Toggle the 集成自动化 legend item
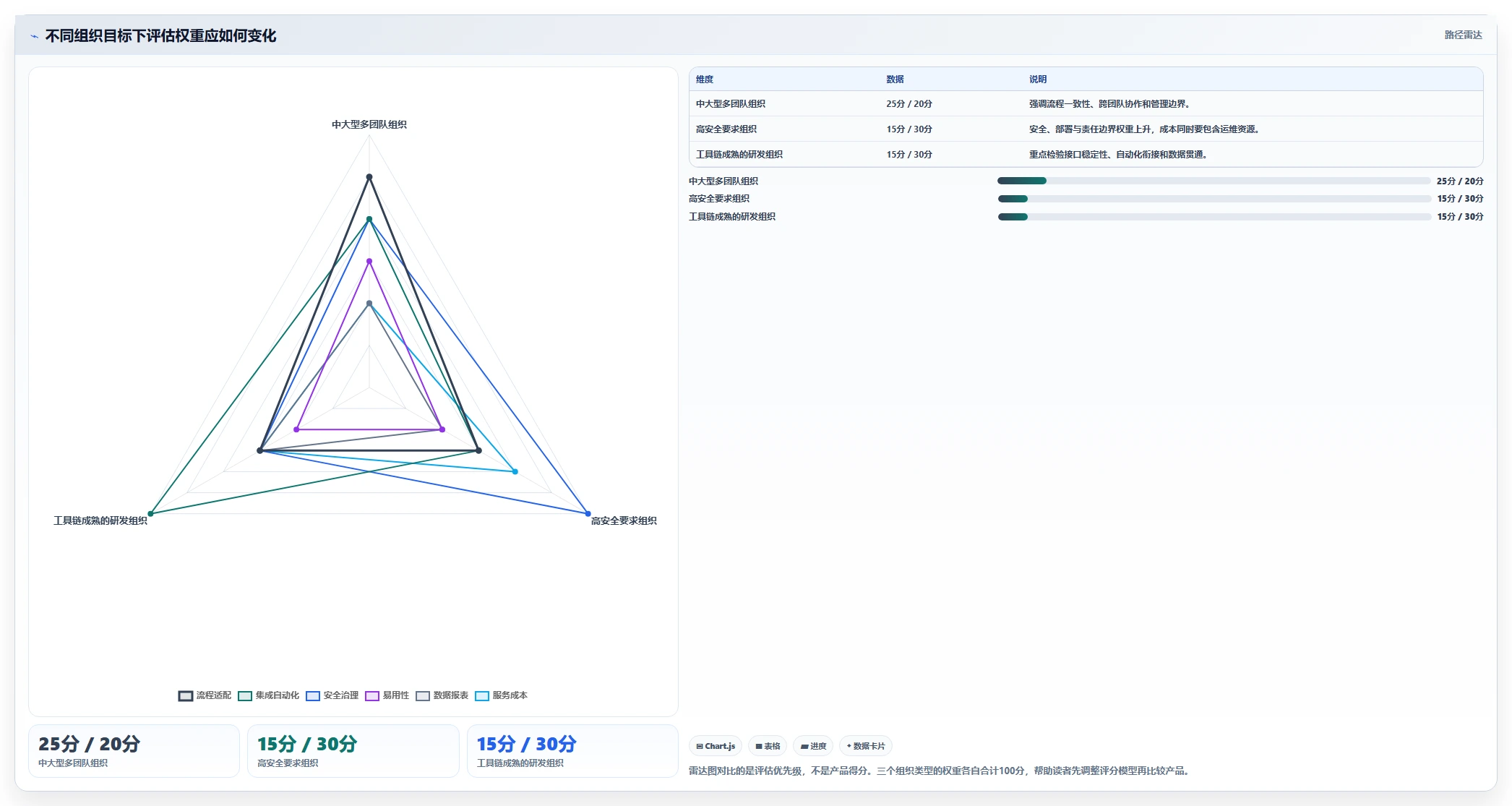Viewport: 1512px width, 806px height. [x=268, y=695]
